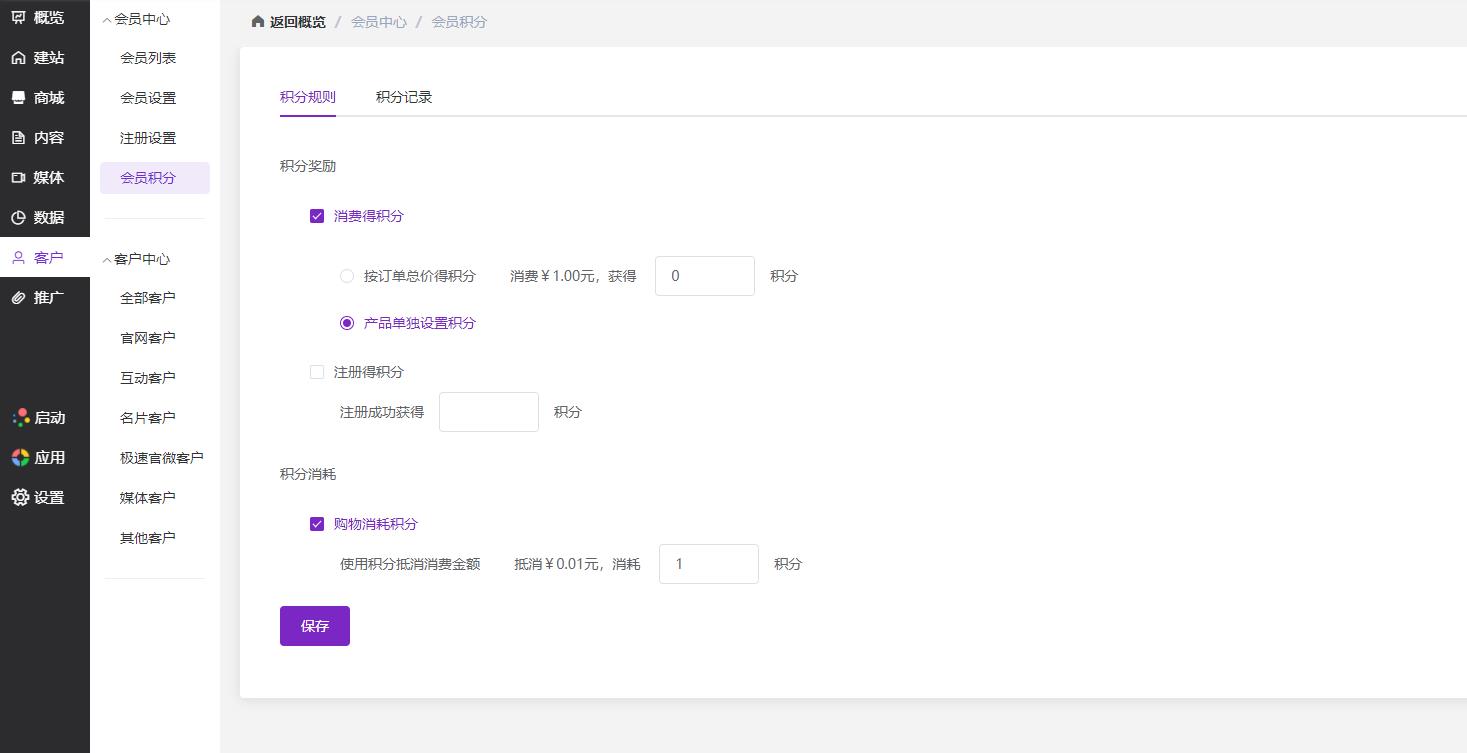The image size is (1467, 753).
Task: Select the 按订单总价得积分 radio button
Action: click(347, 276)
